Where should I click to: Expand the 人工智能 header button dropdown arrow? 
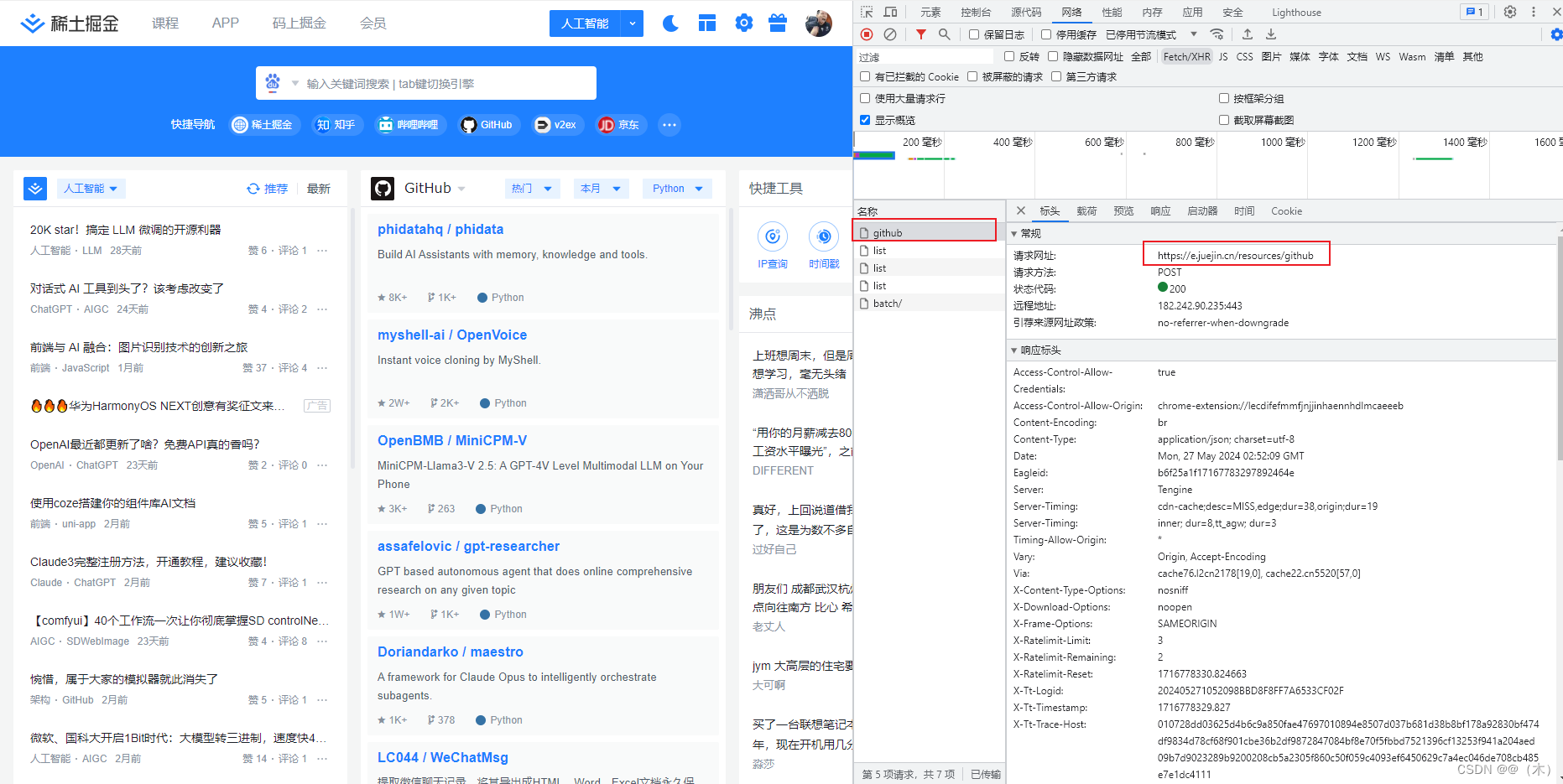point(633,23)
